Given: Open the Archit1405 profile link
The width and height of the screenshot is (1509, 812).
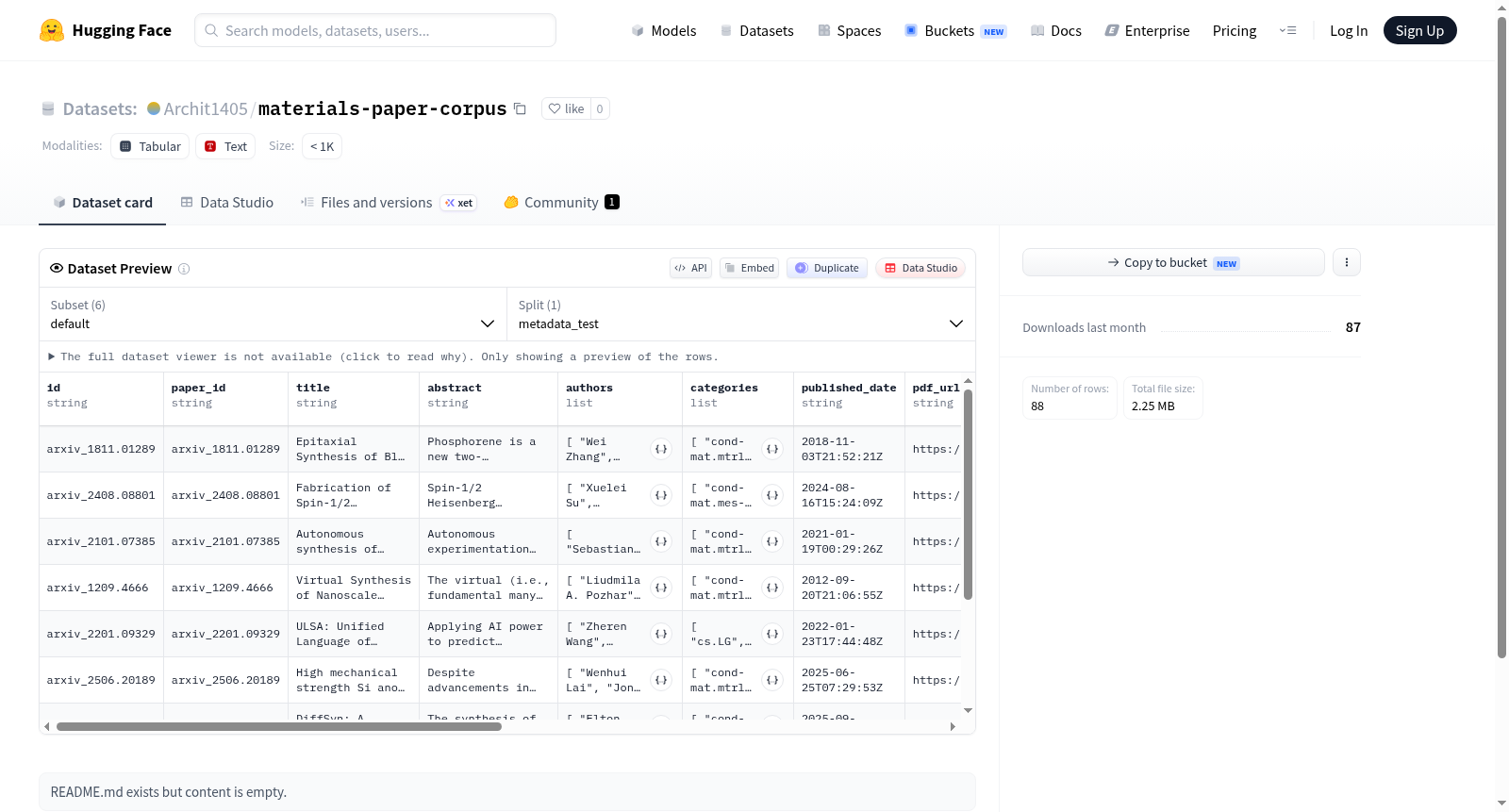Looking at the screenshot, I should click(206, 108).
